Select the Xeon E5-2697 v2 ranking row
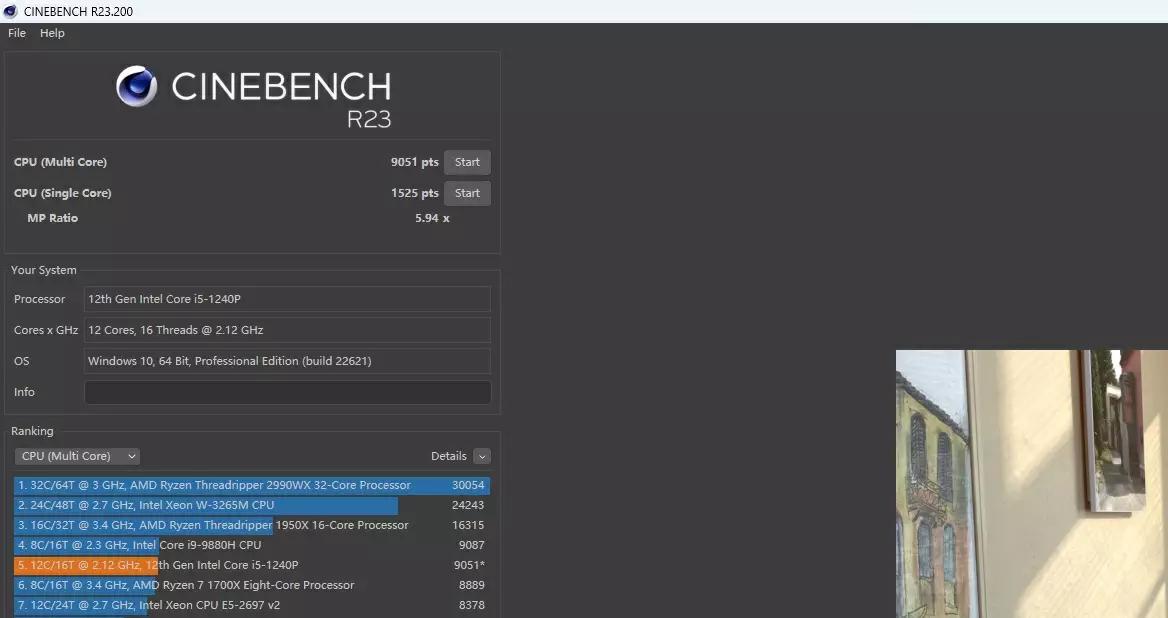This screenshot has height=618, width=1168. 252,605
